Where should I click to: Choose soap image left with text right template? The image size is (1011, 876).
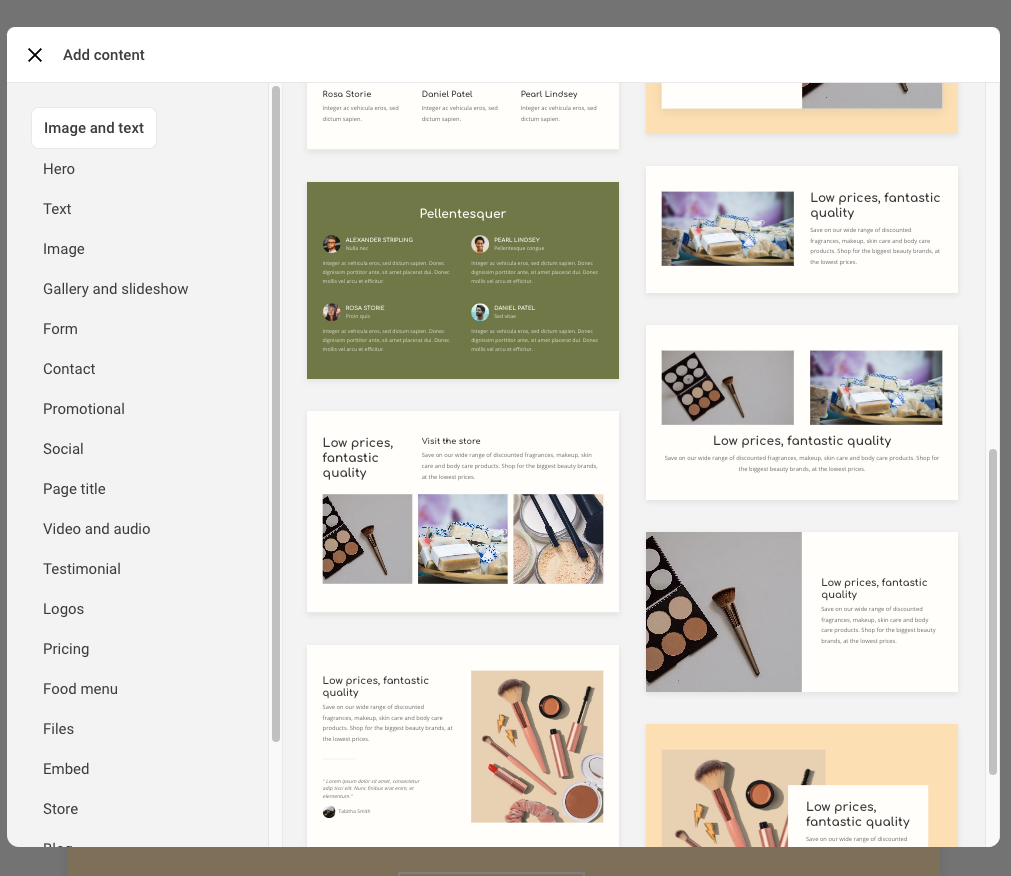(802, 229)
